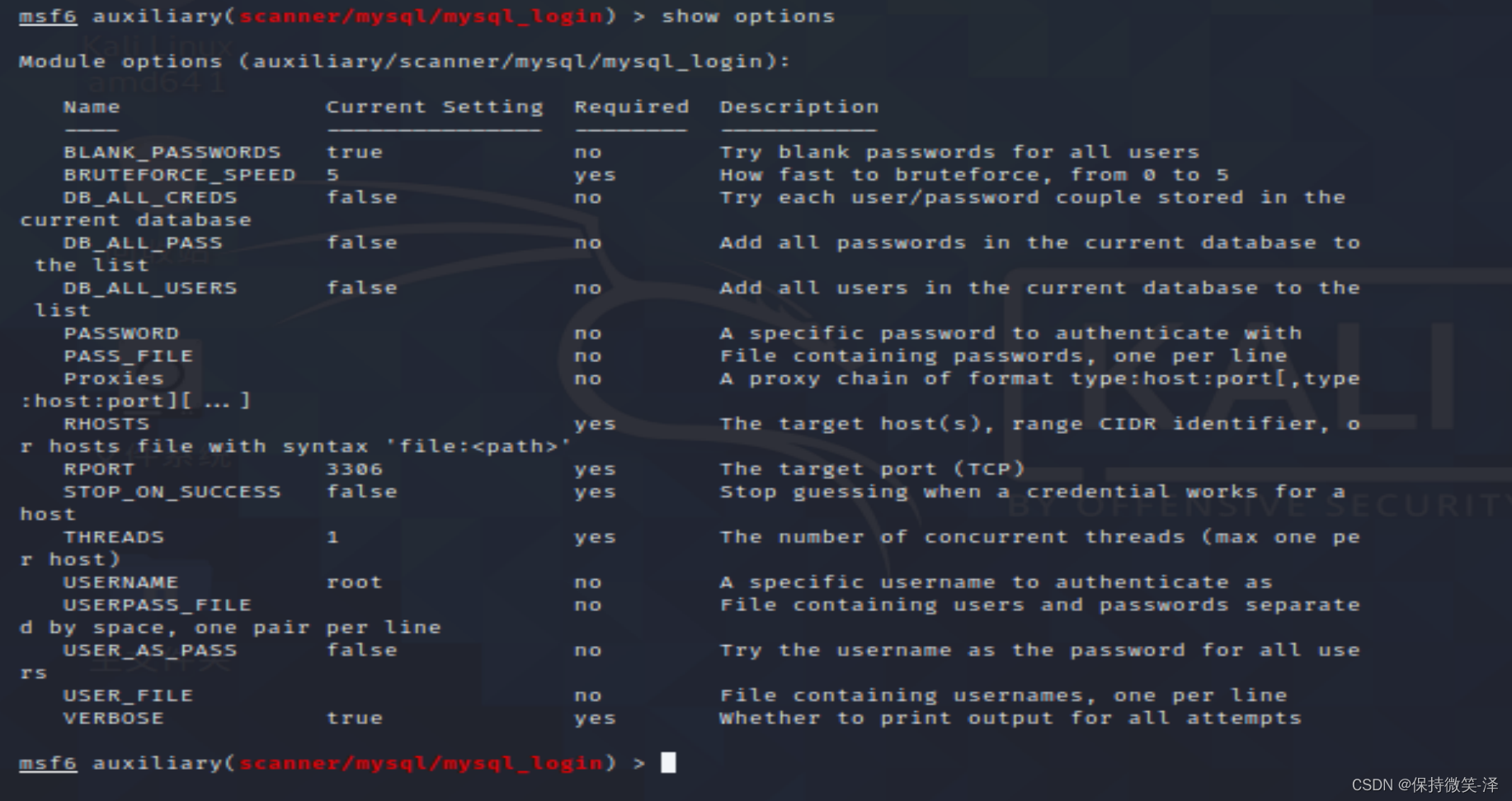Click the Current Setting column header
The width and height of the screenshot is (1512, 801).
coord(435,107)
